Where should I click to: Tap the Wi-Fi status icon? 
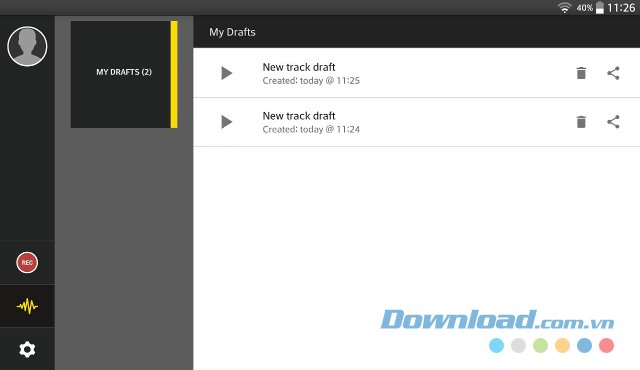click(x=564, y=8)
